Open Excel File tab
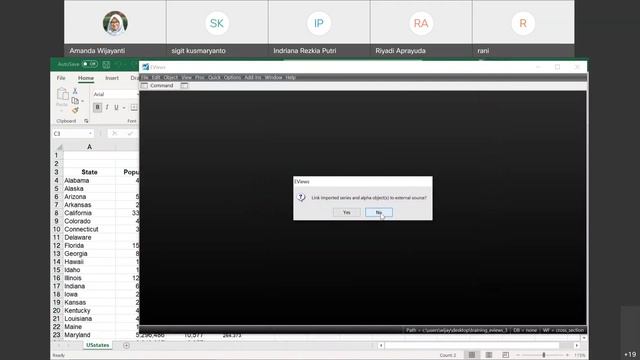The width and height of the screenshot is (640, 360). (61, 78)
